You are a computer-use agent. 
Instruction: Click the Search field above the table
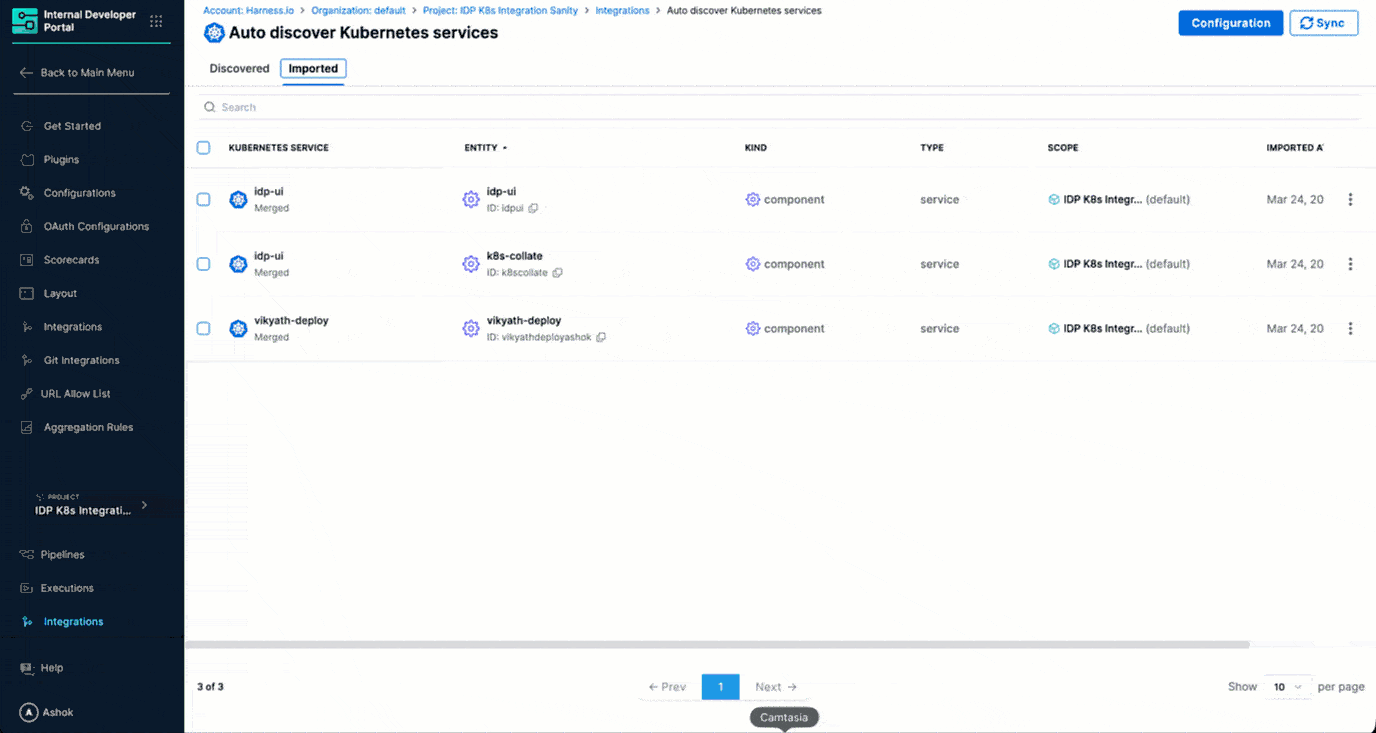780,107
